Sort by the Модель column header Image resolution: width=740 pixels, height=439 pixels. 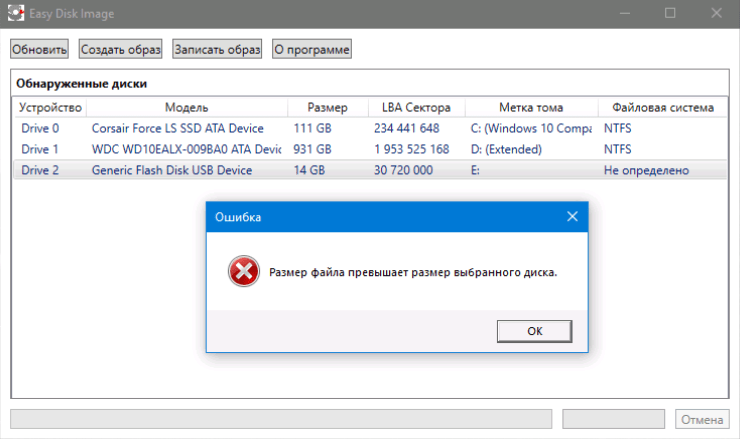(186, 108)
